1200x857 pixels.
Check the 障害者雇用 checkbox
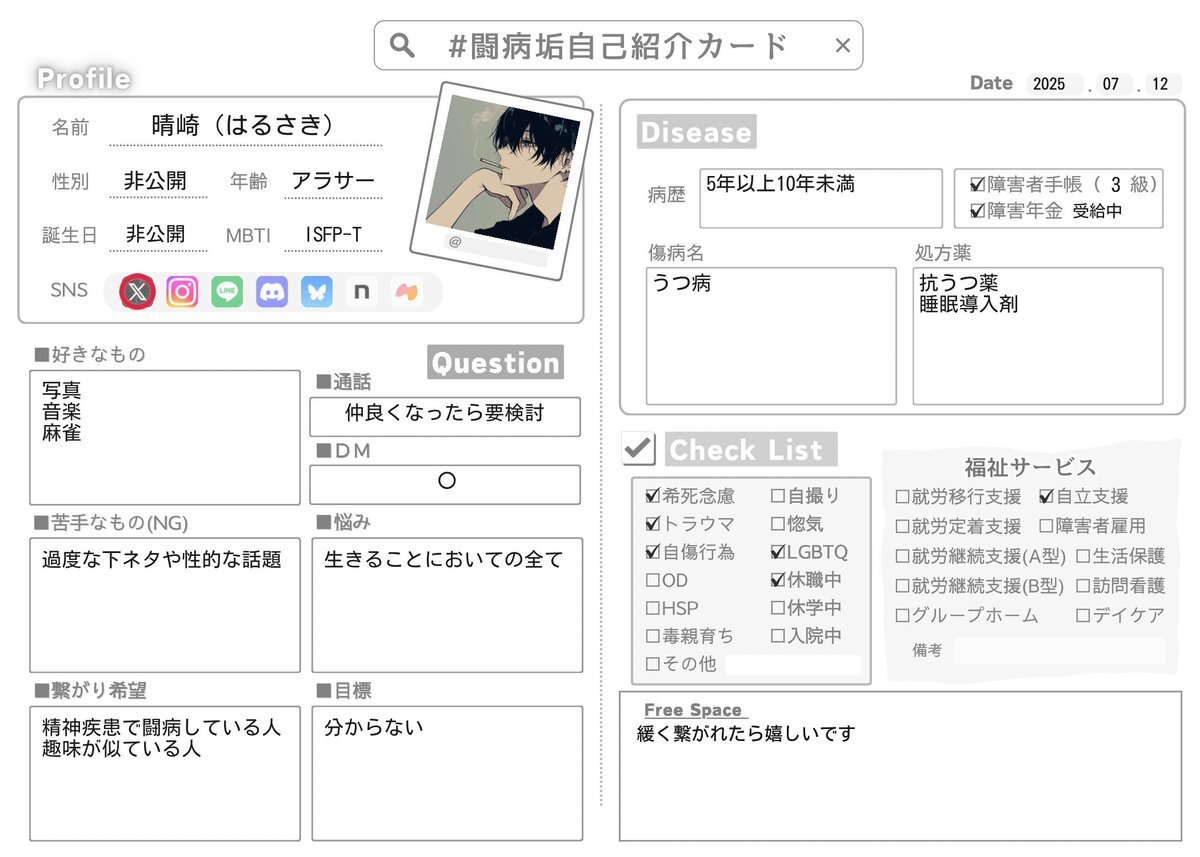click(x=1046, y=526)
